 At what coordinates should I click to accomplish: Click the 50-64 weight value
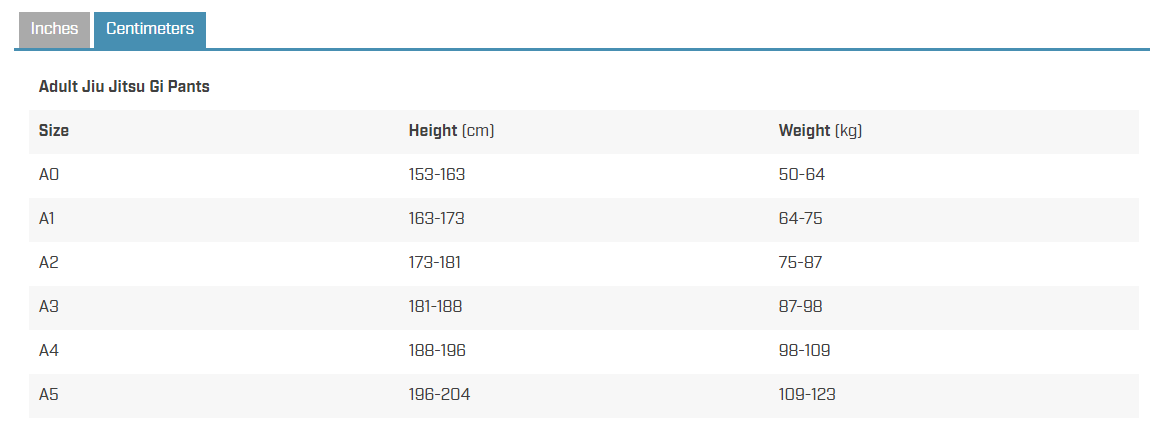(x=802, y=175)
